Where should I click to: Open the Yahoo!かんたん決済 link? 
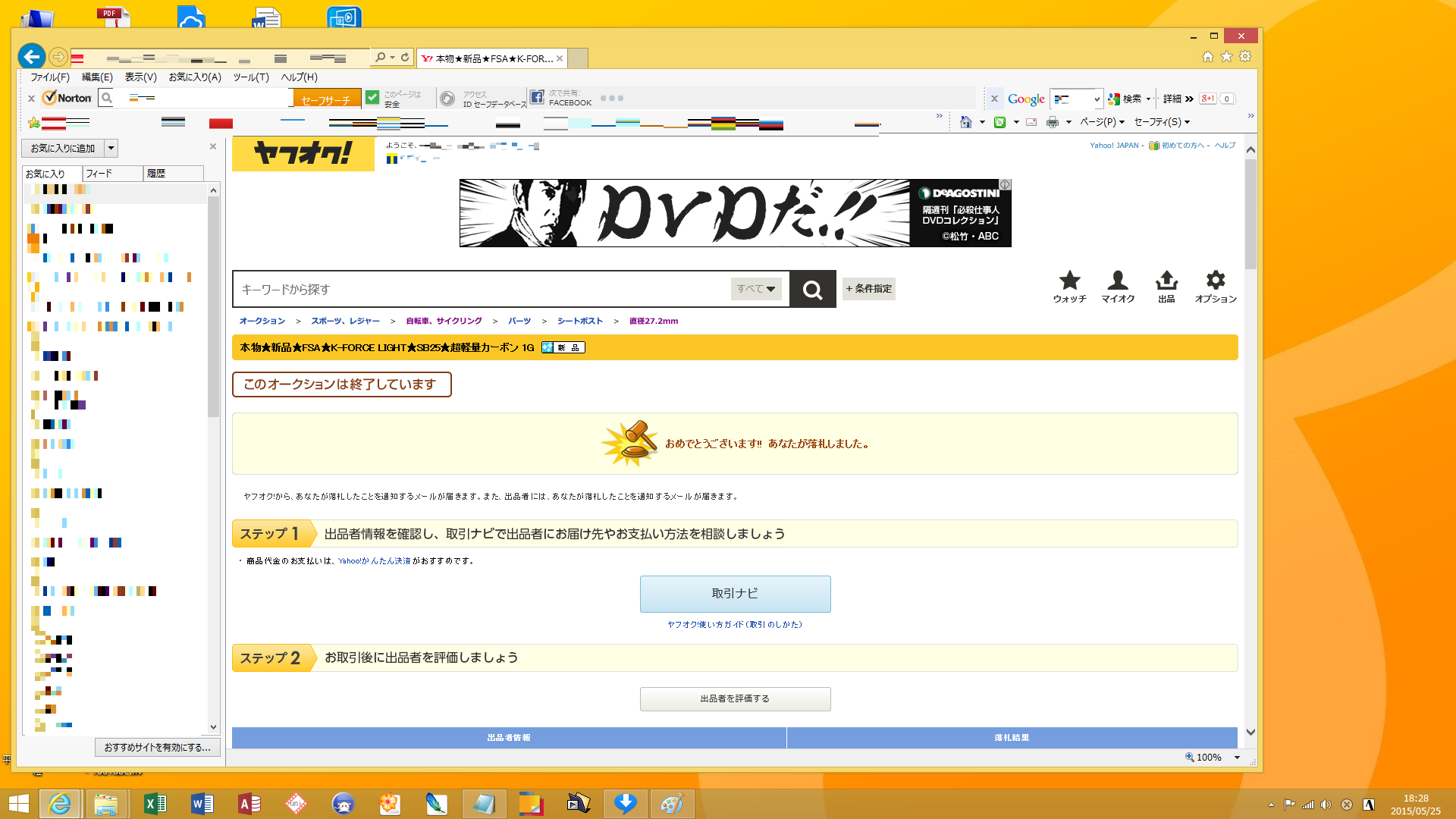(375, 561)
